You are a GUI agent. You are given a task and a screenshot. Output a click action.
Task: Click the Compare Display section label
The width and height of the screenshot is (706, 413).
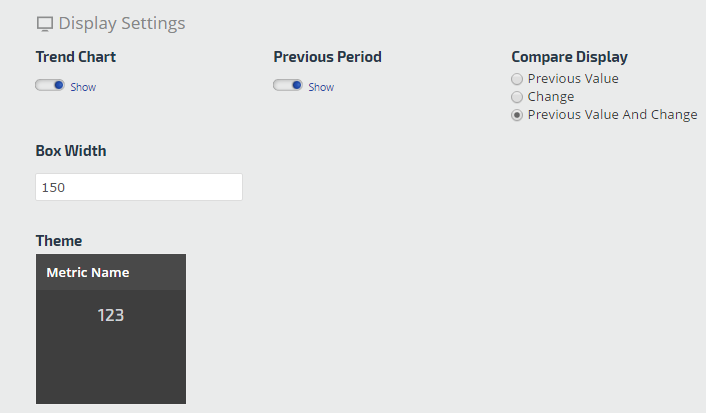(x=569, y=57)
